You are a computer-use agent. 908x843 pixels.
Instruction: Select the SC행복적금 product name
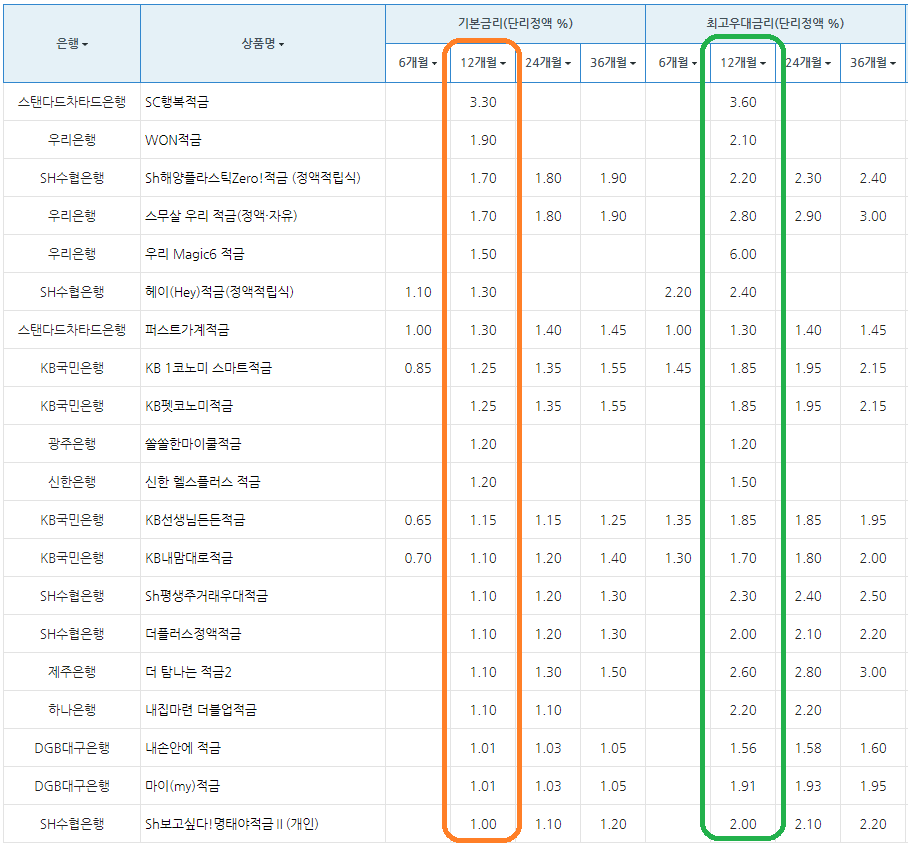pos(177,102)
